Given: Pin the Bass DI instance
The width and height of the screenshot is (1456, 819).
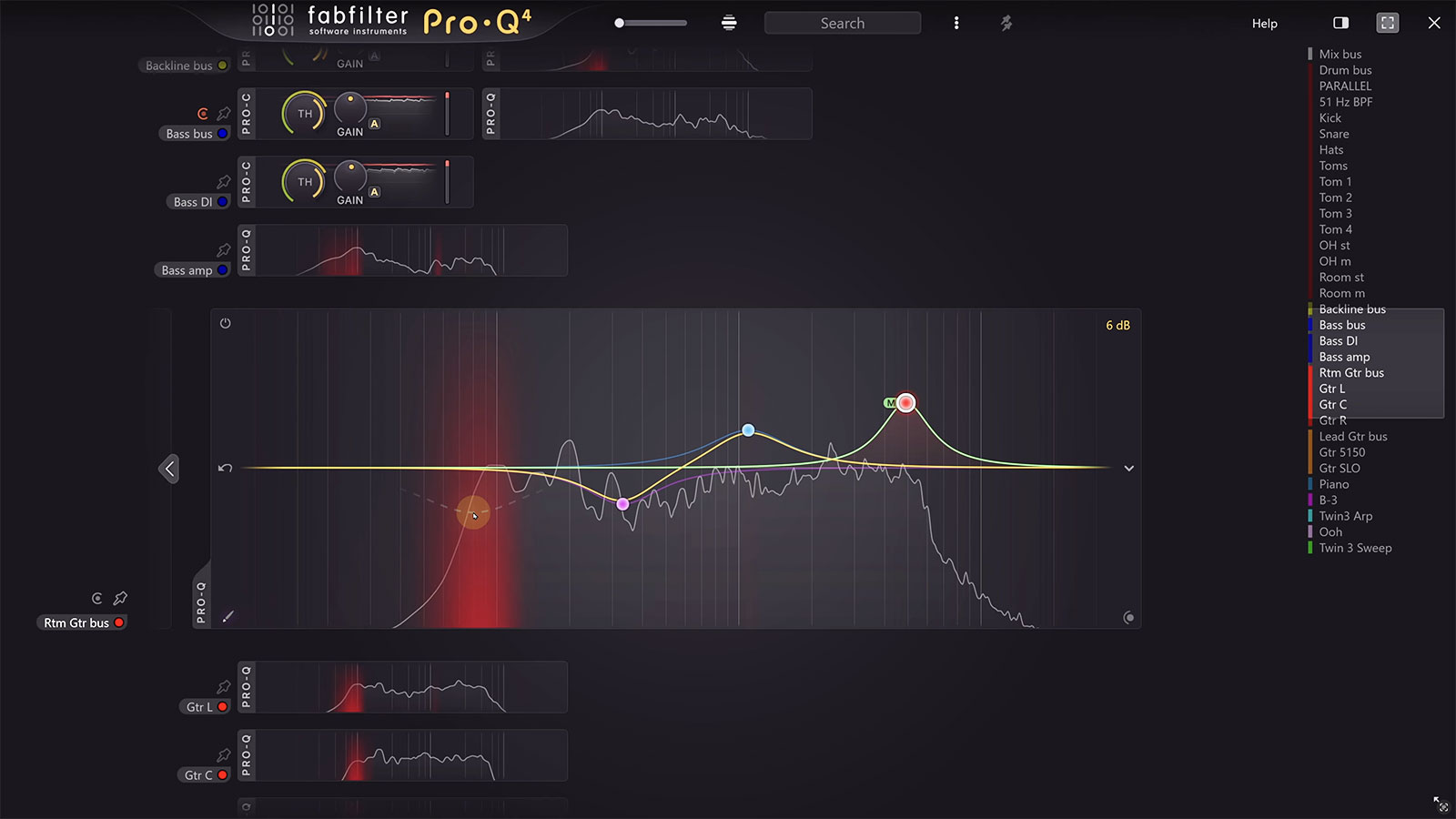Looking at the screenshot, I should [224, 182].
